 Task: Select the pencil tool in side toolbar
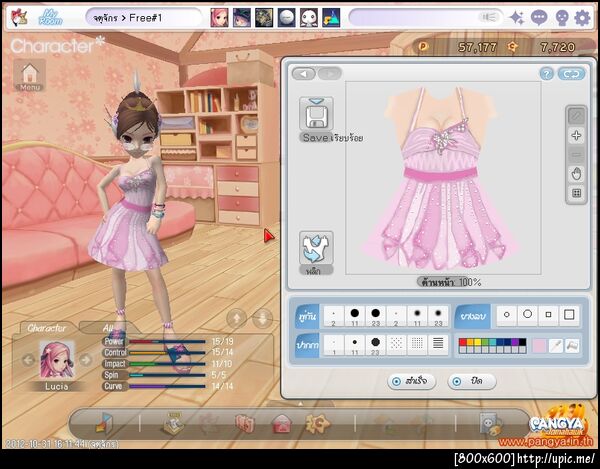[x=576, y=116]
